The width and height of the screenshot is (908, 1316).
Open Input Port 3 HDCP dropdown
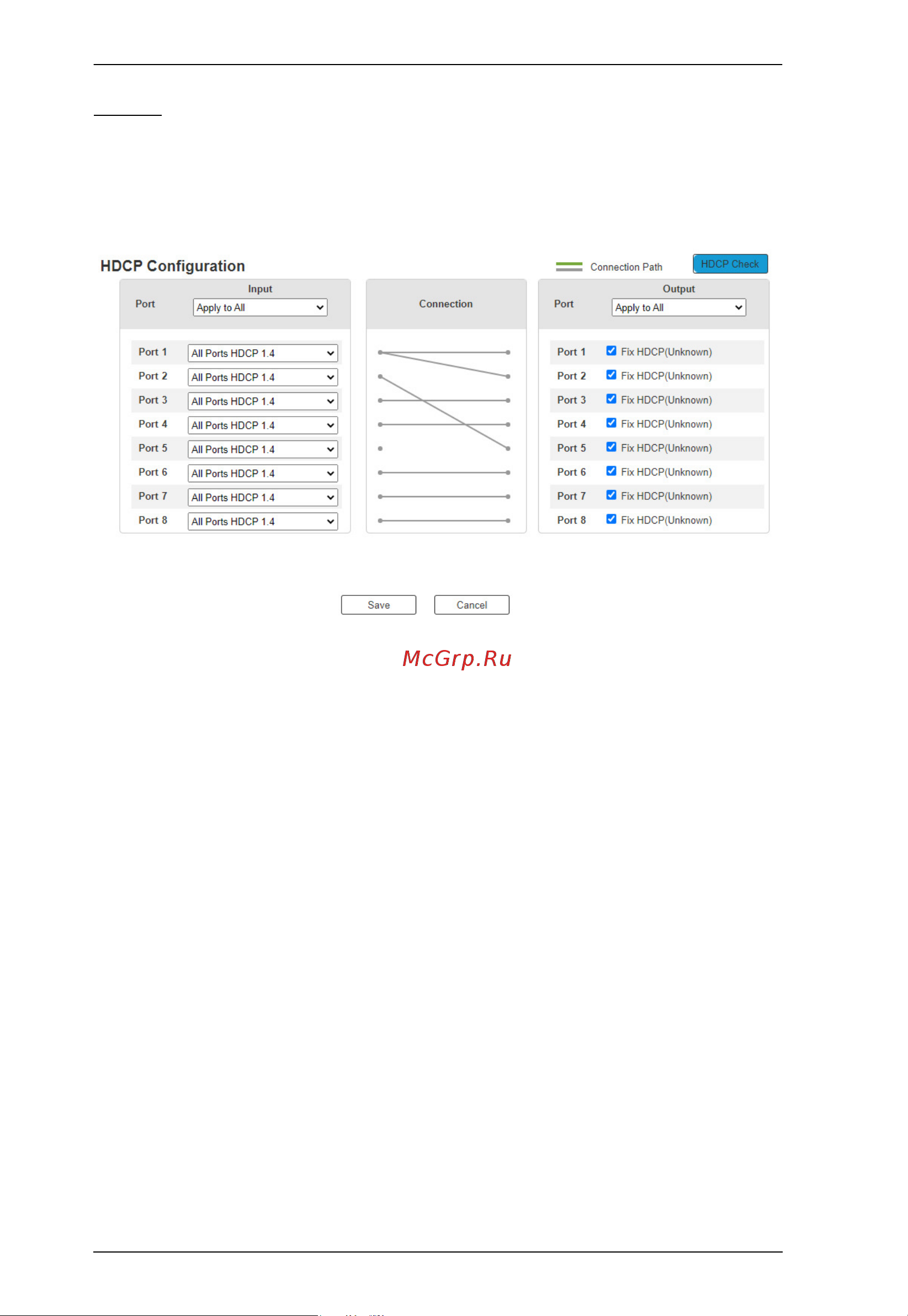tap(263, 401)
